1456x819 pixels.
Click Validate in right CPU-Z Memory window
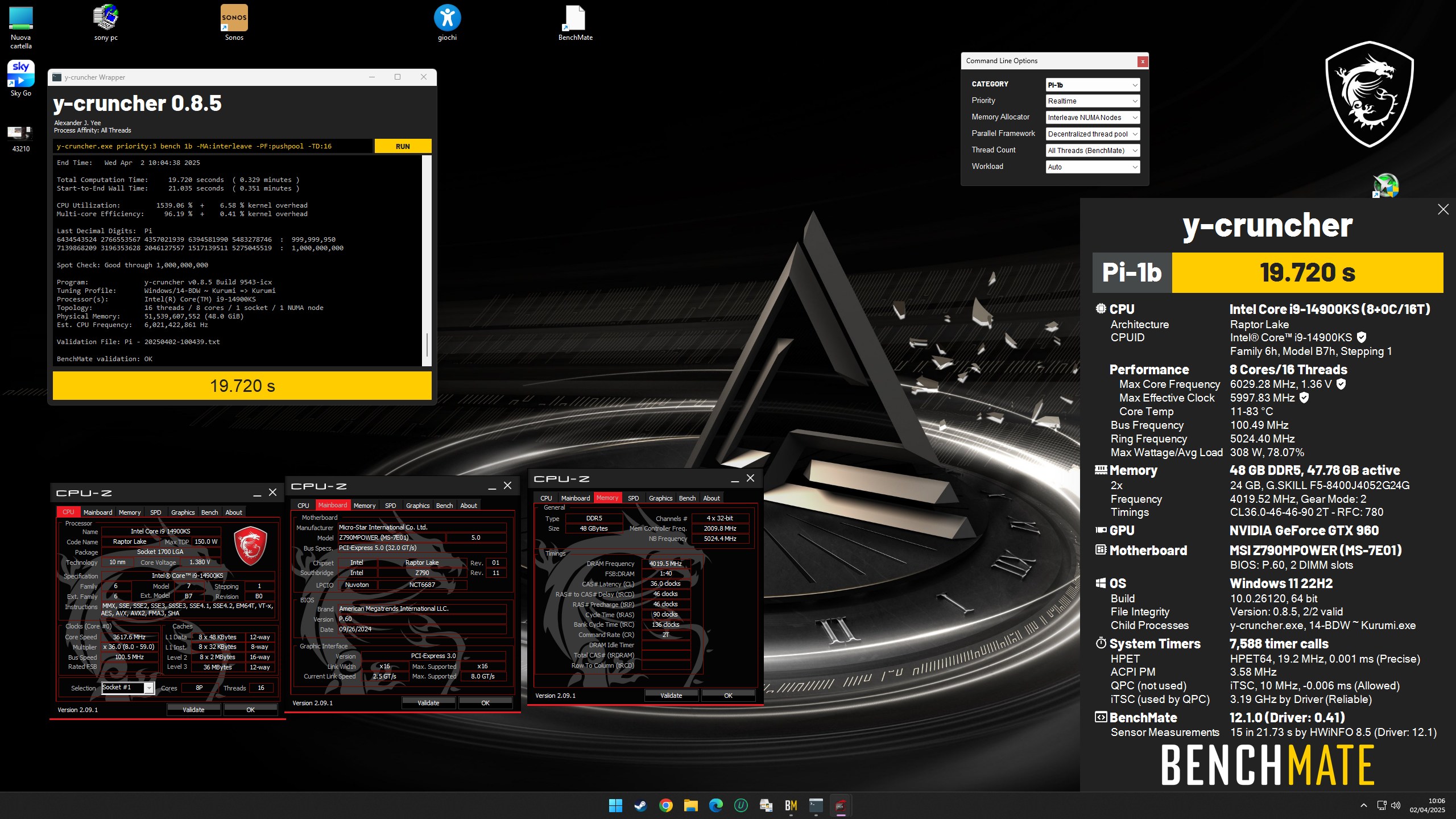tap(671, 696)
